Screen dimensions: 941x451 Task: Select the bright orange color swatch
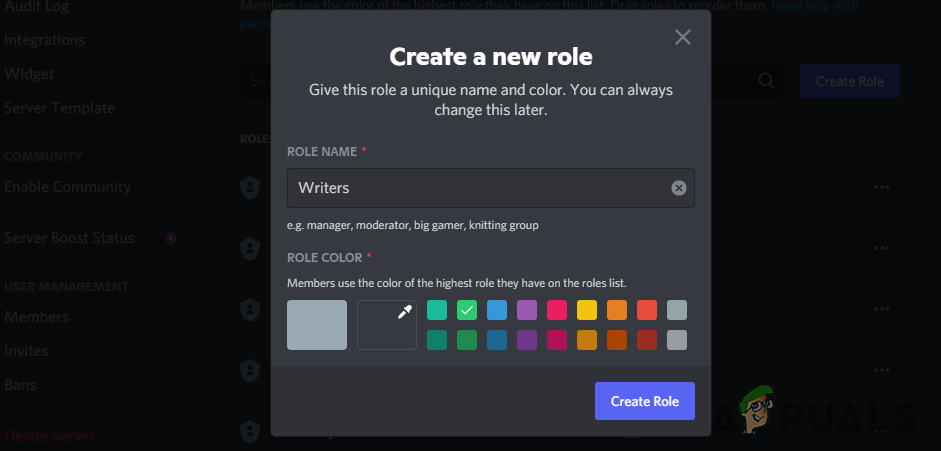[617, 310]
